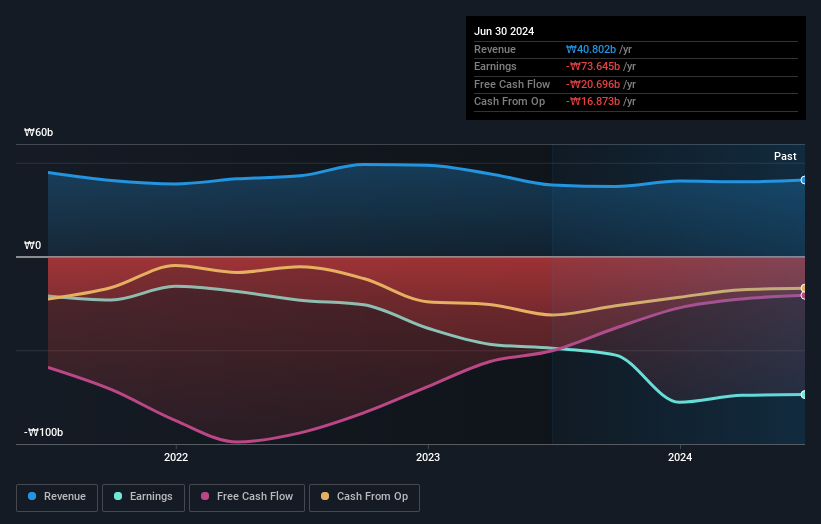The width and height of the screenshot is (821, 524).
Task: Click the ₩60b y-axis label
Action: (39, 132)
